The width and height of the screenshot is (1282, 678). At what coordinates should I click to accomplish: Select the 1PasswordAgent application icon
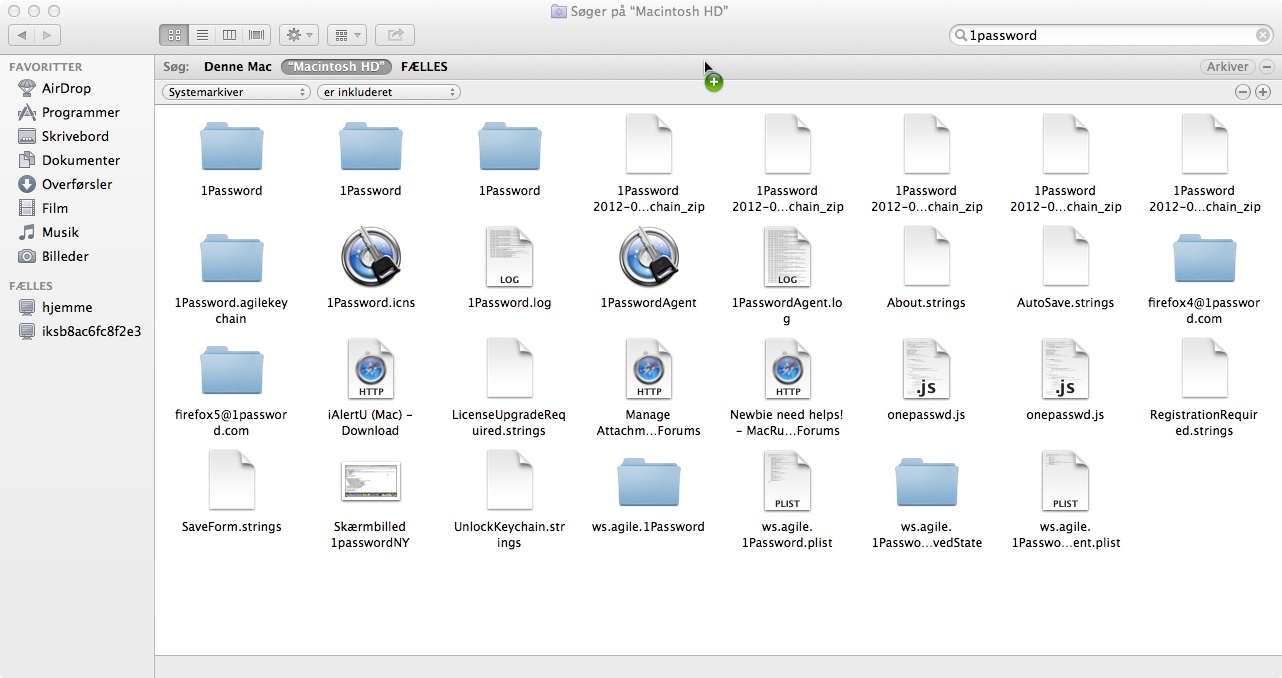[649, 259]
